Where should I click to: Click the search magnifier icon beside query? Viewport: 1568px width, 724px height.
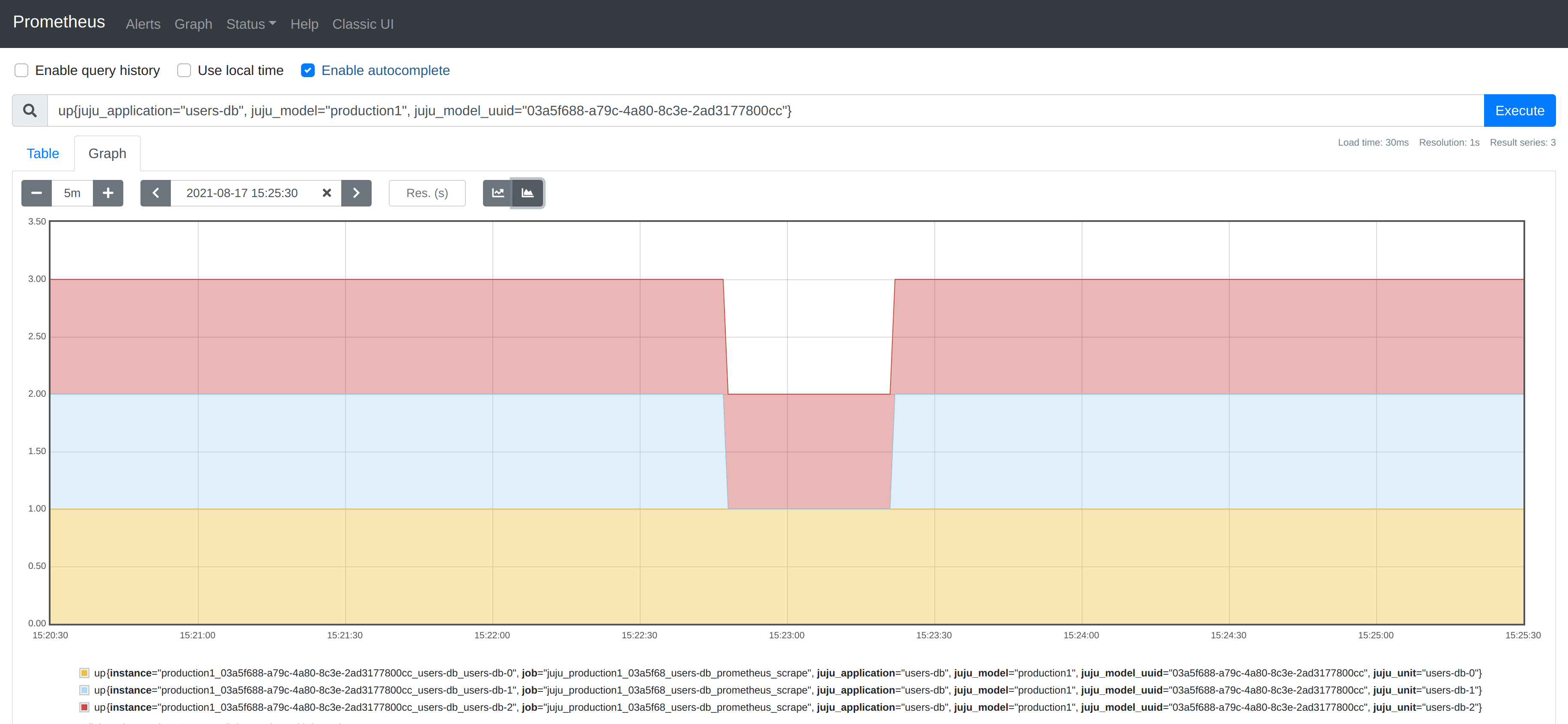click(x=30, y=110)
